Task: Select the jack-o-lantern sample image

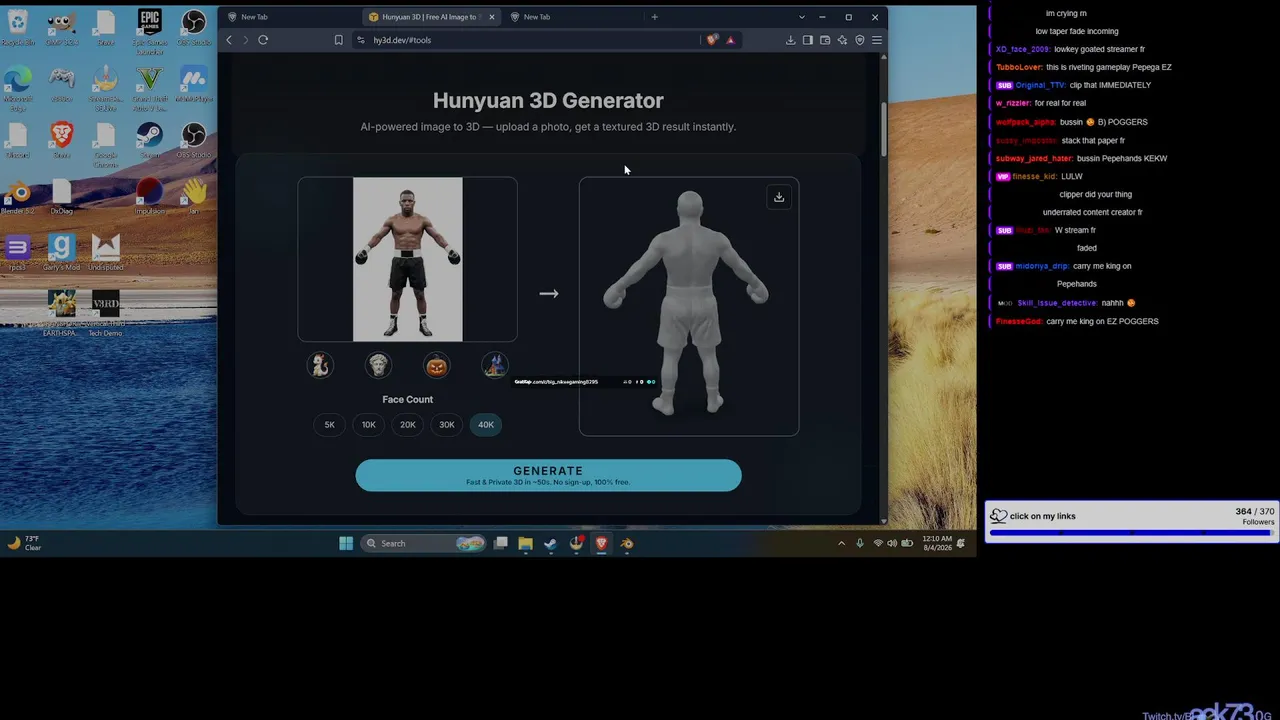Action: 437,366
